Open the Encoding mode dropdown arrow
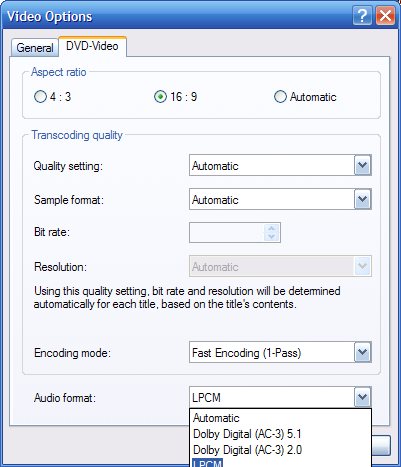401x467 pixels. (x=362, y=352)
